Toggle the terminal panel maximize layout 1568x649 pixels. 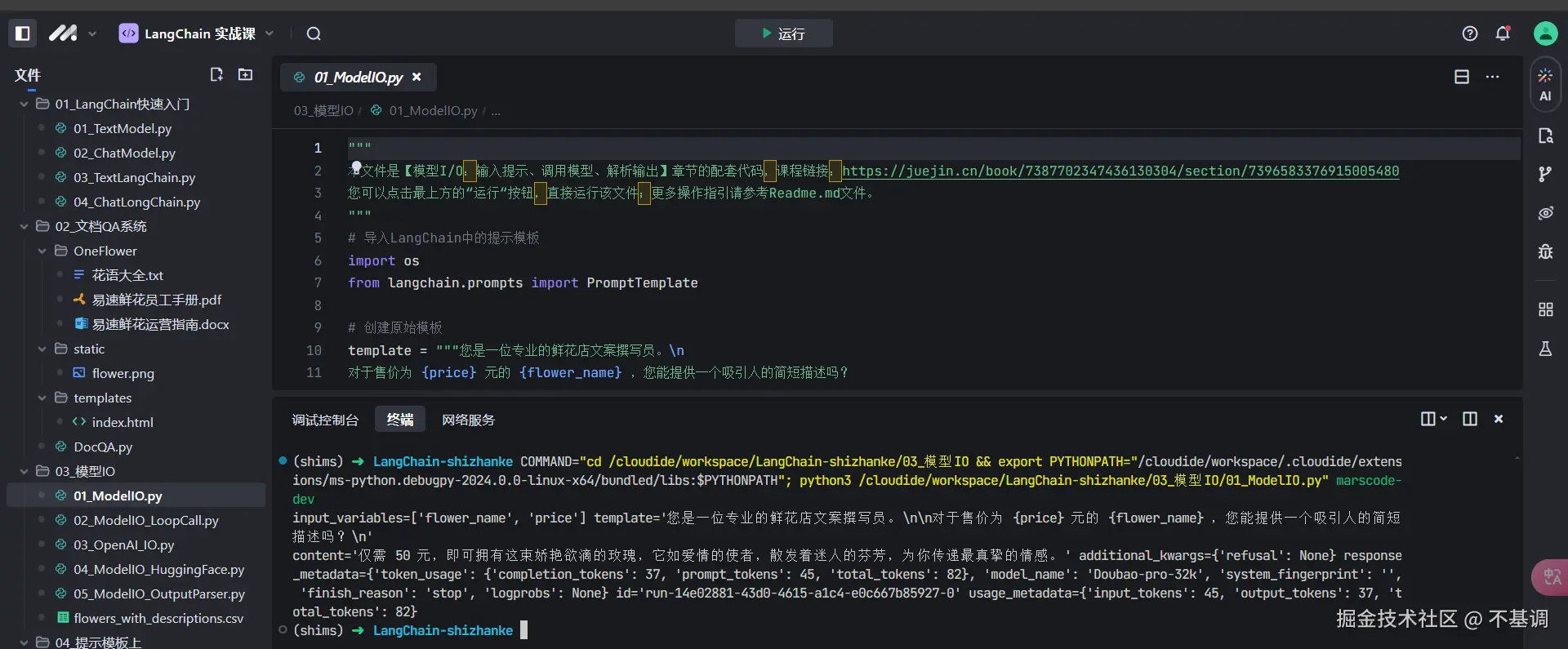coord(1470,419)
